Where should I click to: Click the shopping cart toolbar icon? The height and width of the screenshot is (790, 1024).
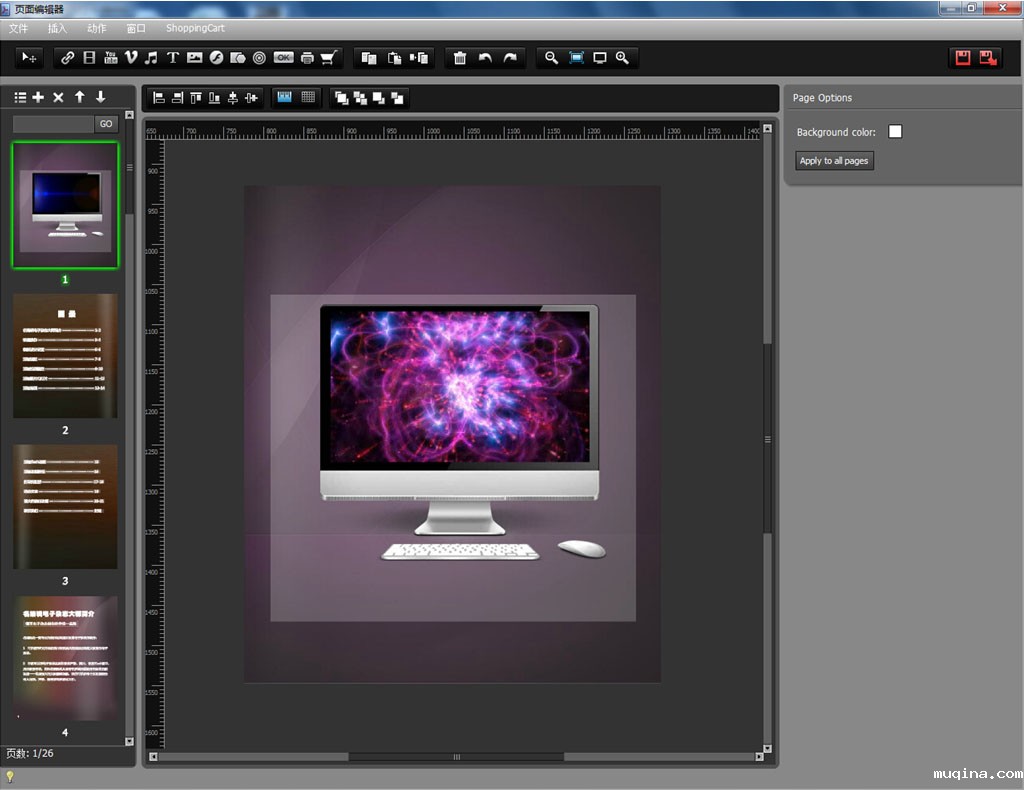tap(328, 58)
